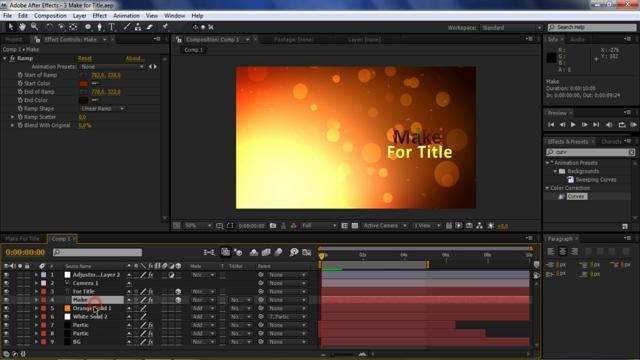Image resolution: width=640 pixels, height=360 pixels.
Task: Enable motion blur for timeline
Action: pyautogui.click(x=278, y=253)
